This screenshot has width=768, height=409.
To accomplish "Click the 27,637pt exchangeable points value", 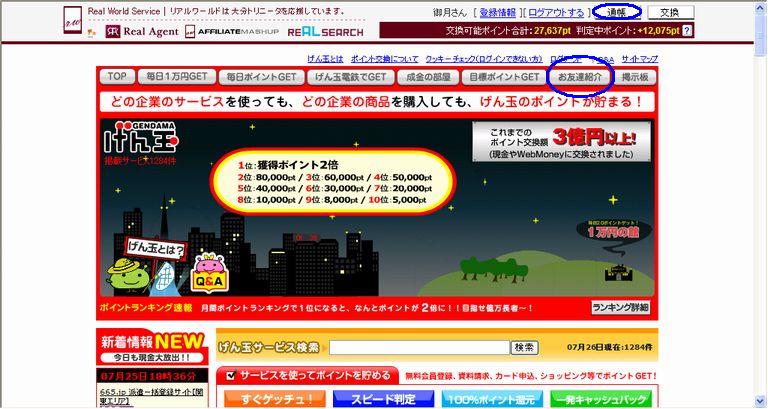I will point(552,30).
